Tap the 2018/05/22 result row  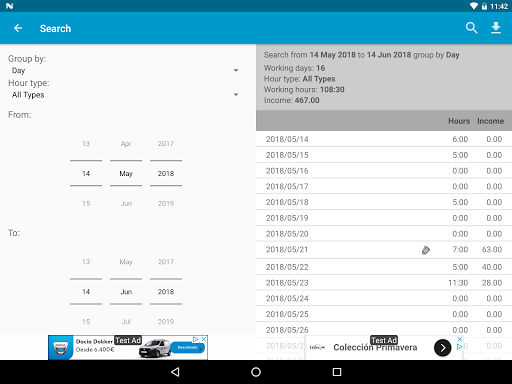click(x=384, y=267)
